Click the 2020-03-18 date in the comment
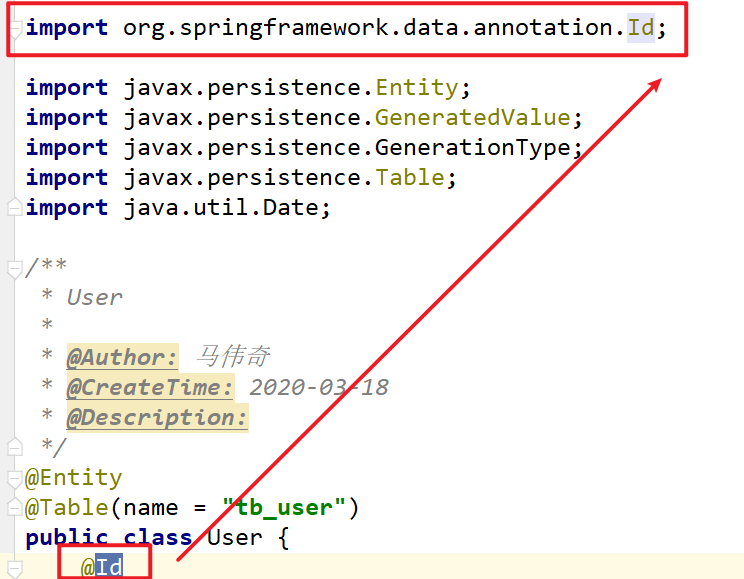The height and width of the screenshot is (579, 744). tap(319, 387)
